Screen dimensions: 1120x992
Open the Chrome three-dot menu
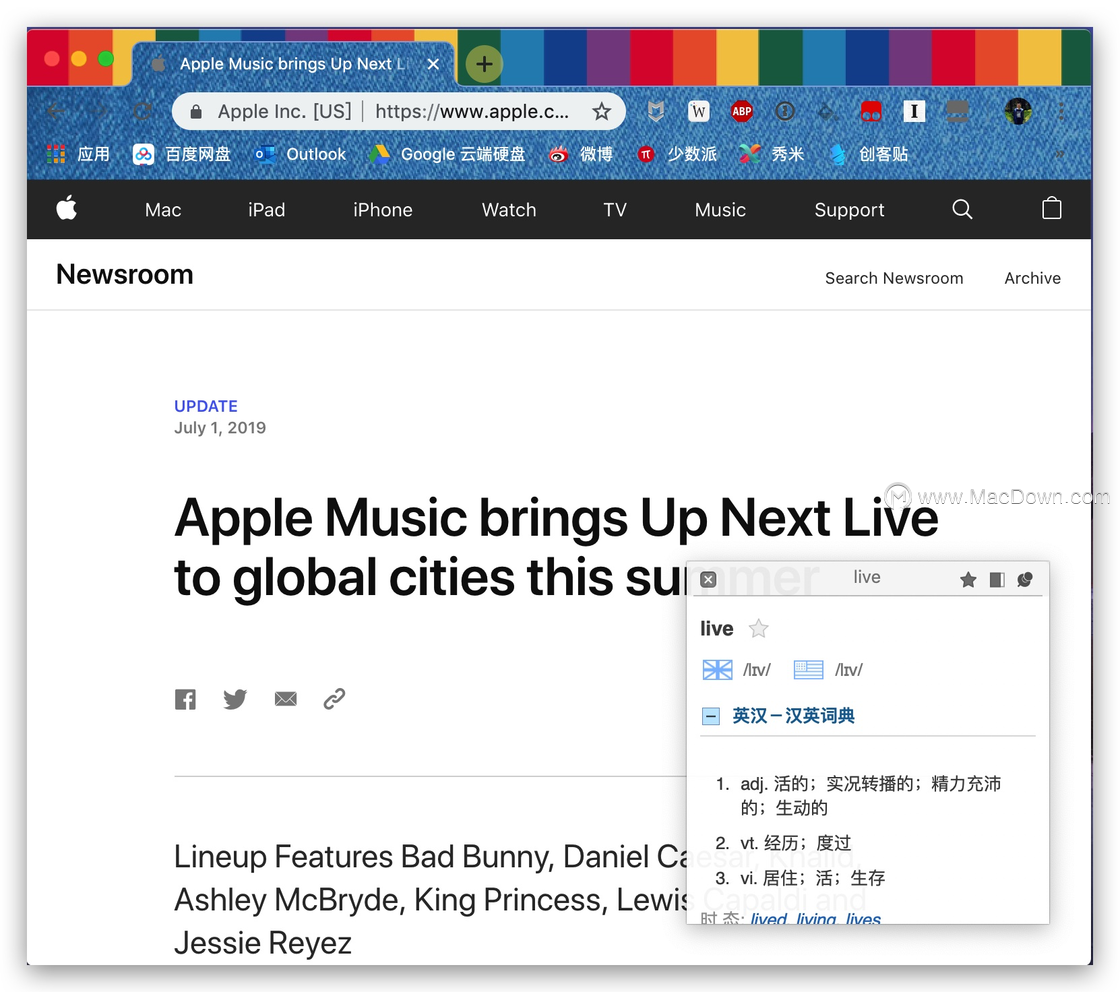coord(1061,111)
